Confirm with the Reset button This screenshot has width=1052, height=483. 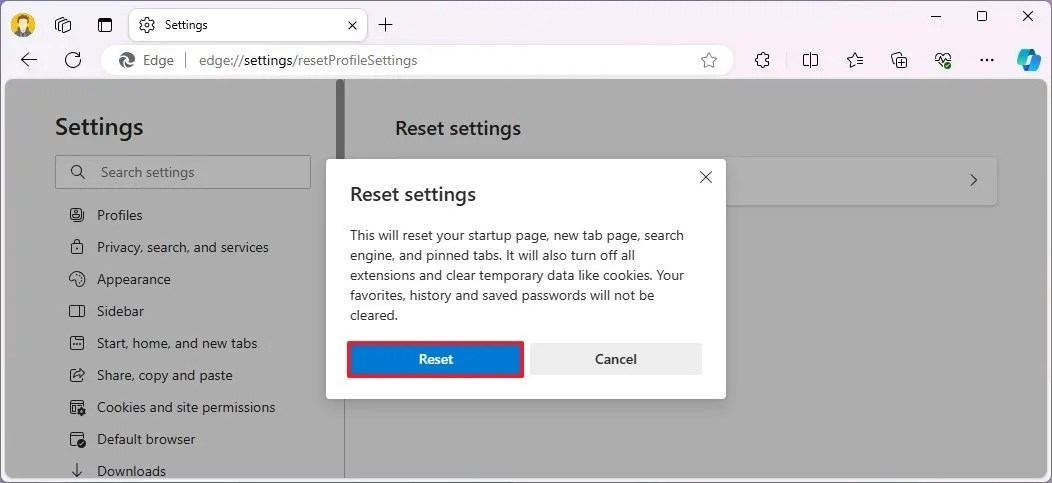click(435, 360)
